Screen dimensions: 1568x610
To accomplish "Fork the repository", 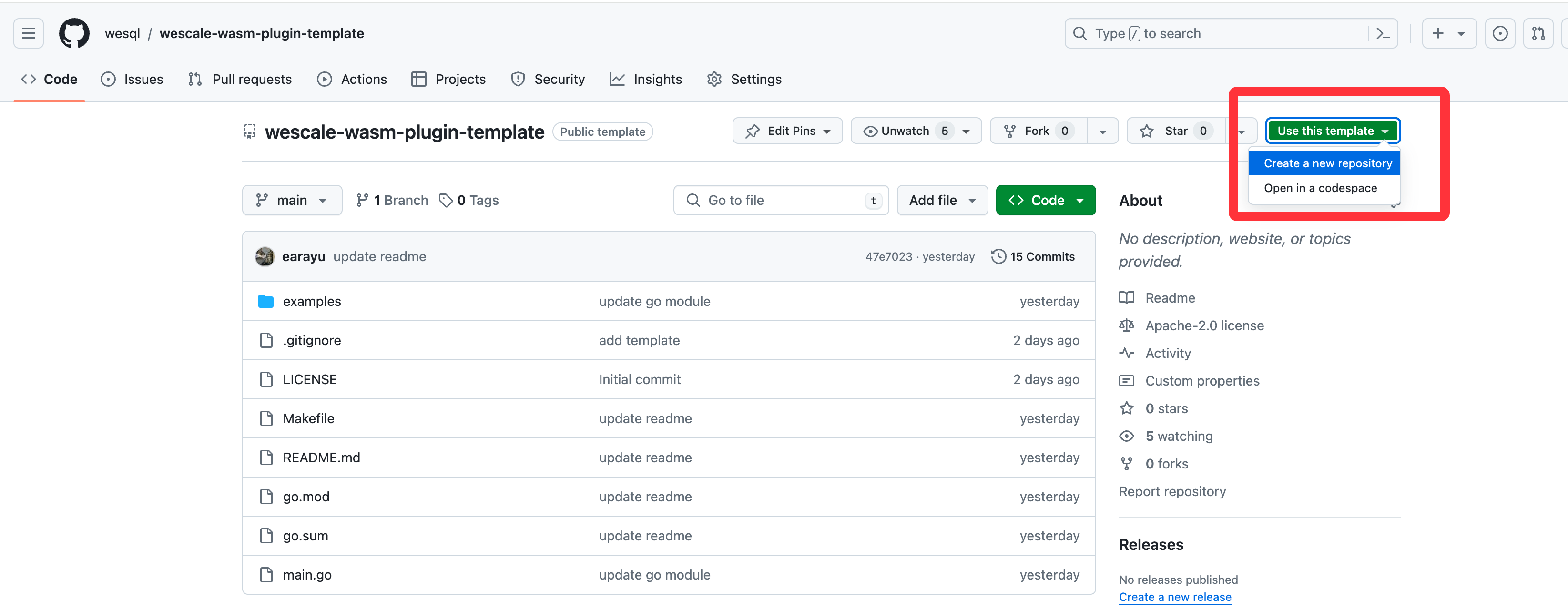I will pos(1039,131).
